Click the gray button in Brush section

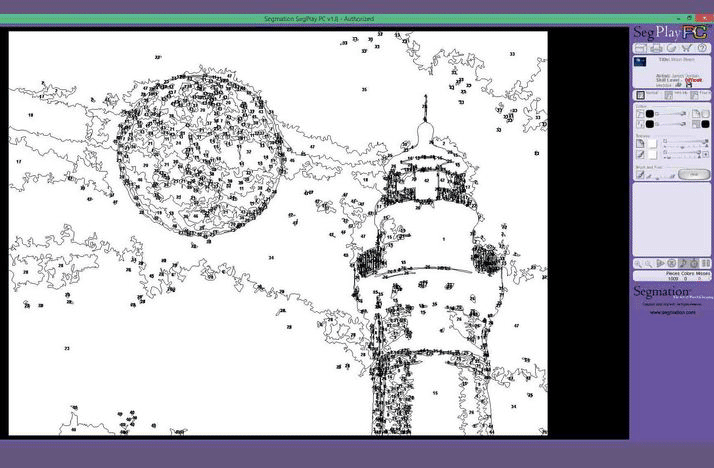(687, 174)
